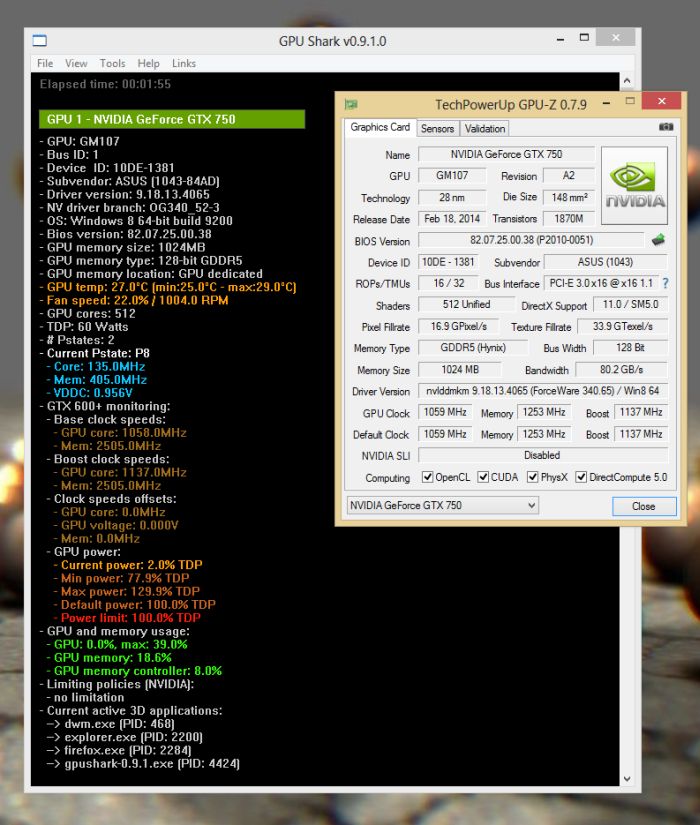Screen dimensions: 700x825
Task: Click the Memory Type GDDR5 (Hynix) field
Action: (x=473, y=348)
